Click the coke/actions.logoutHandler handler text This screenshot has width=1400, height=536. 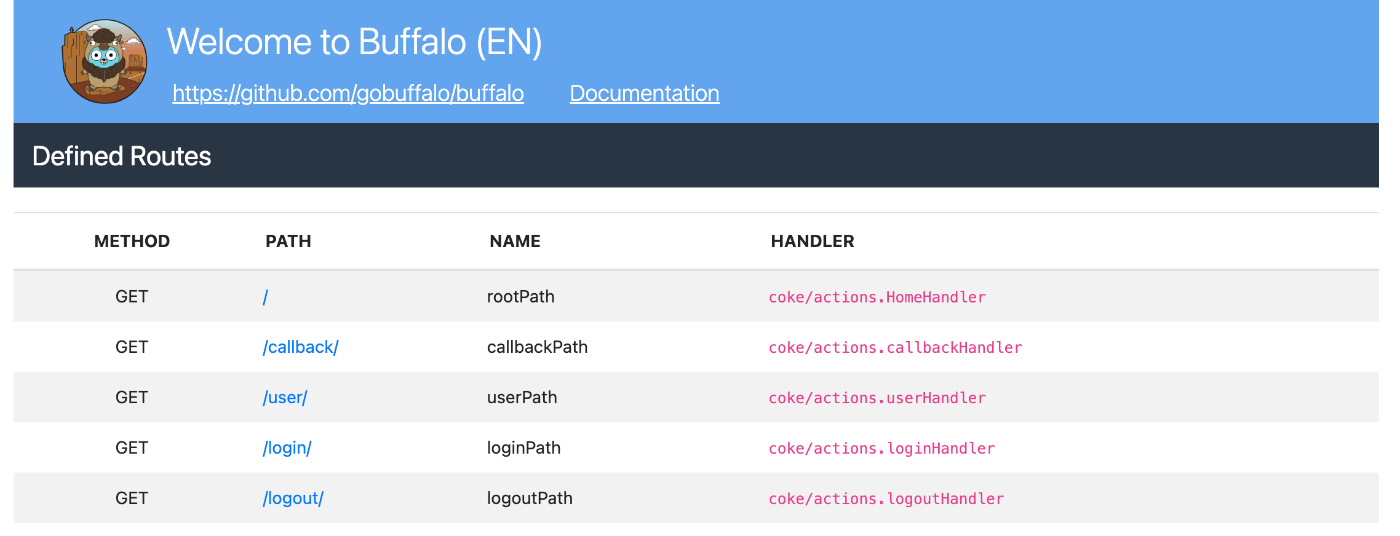click(x=886, y=498)
